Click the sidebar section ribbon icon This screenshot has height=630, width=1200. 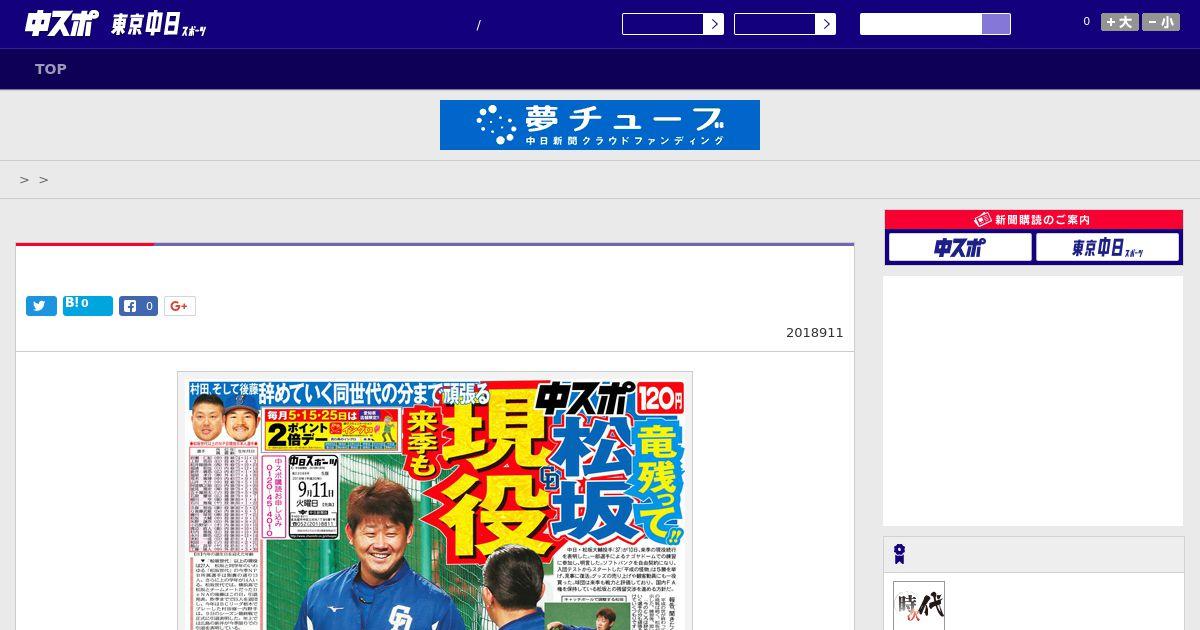pyautogui.click(x=900, y=554)
